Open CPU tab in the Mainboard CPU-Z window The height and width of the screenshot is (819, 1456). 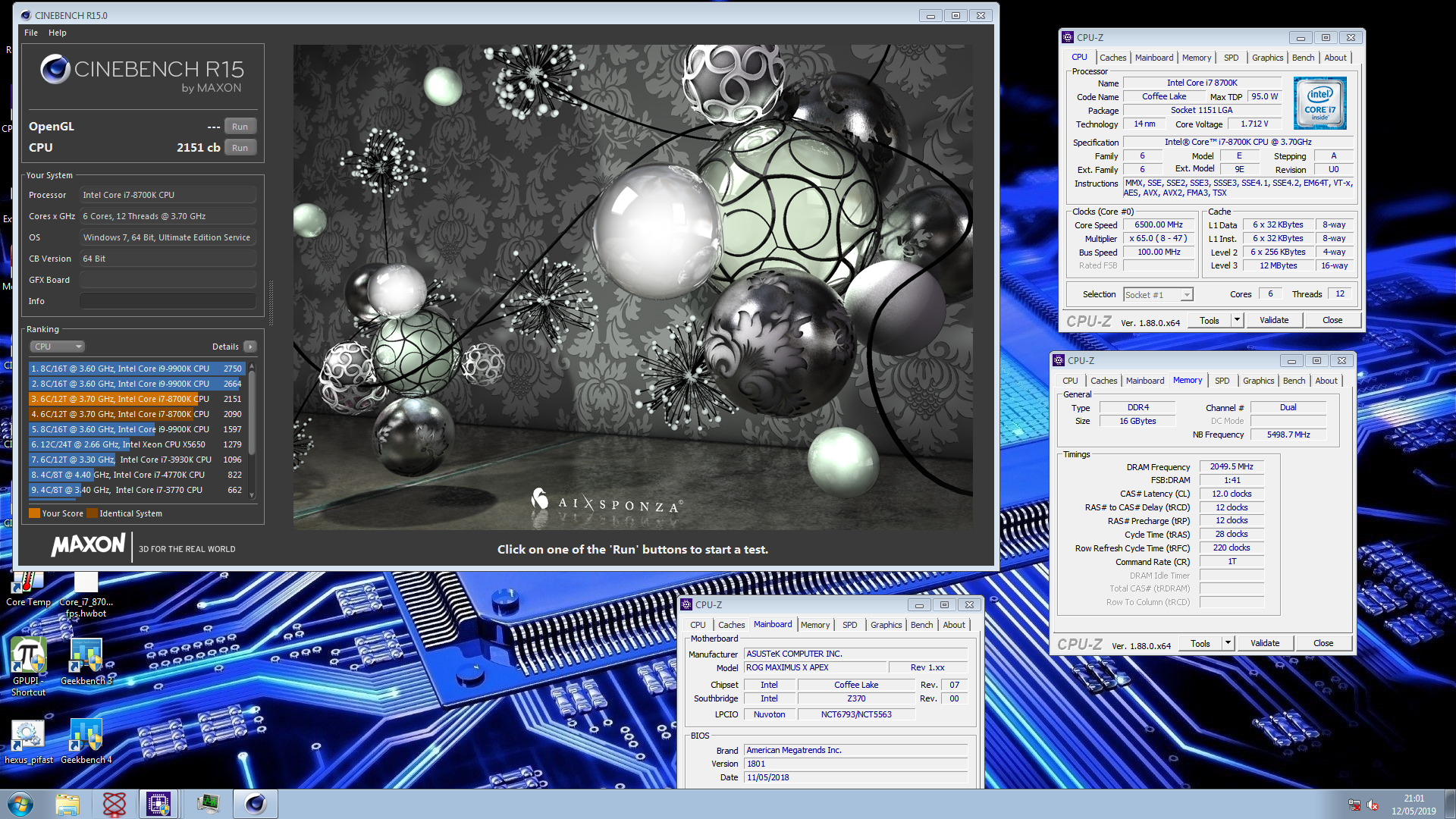pos(698,625)
